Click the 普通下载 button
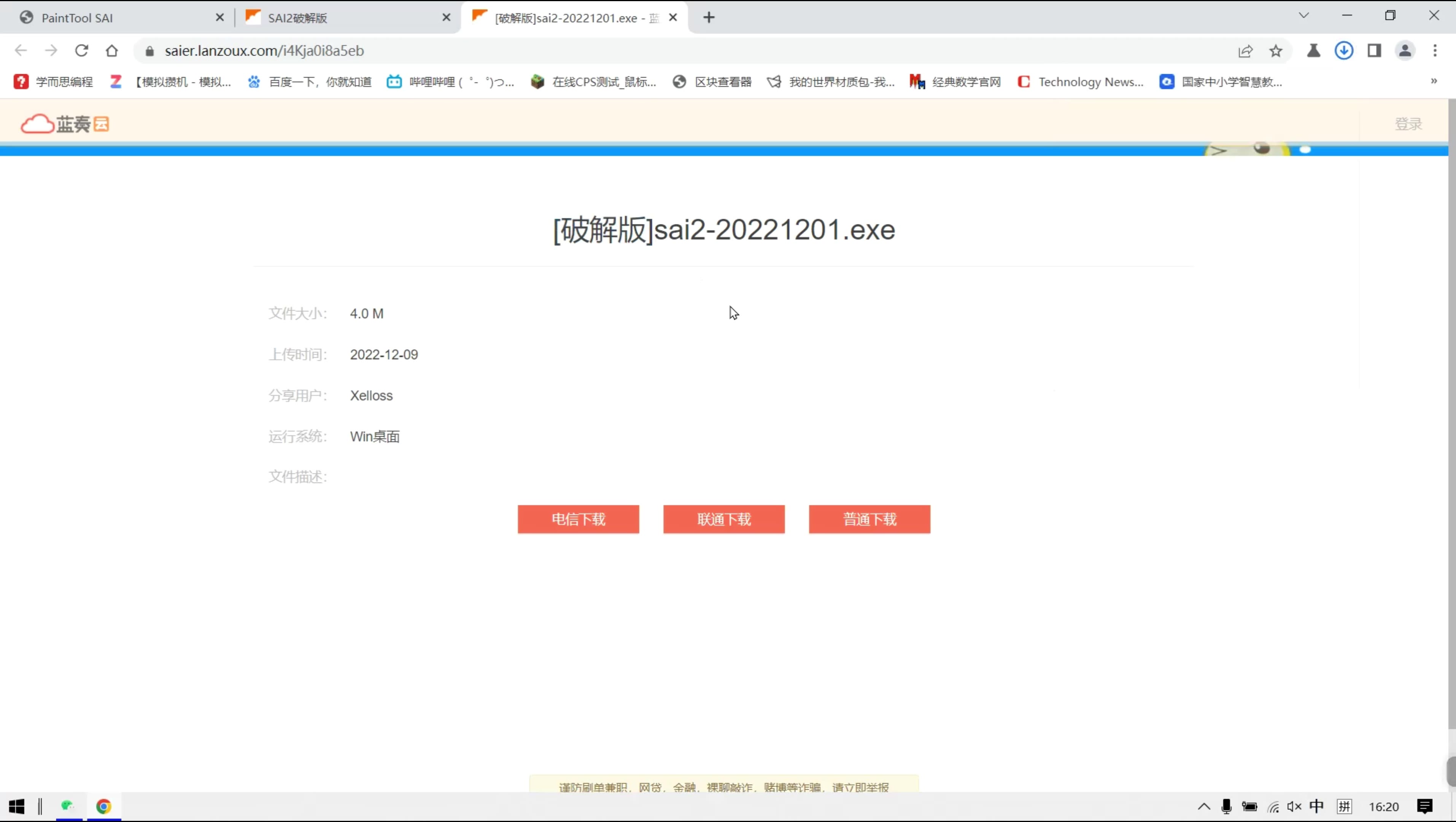The height and width of the screenshot is (822, 1456). pyautogui.click(x=869, y=519)
